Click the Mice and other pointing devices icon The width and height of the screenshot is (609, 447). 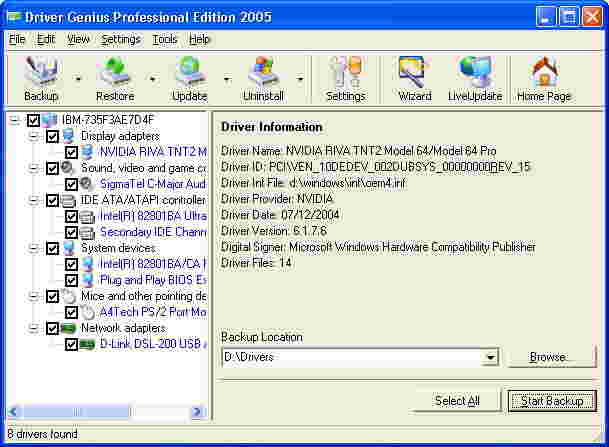[69, 296]
